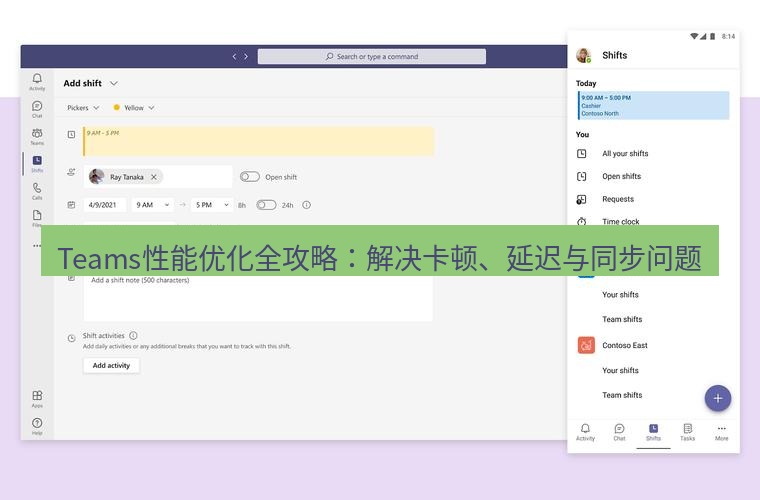Open Team shifts above Contoso East
Viewport: 760px width, 500px height.
pos(622,319)
